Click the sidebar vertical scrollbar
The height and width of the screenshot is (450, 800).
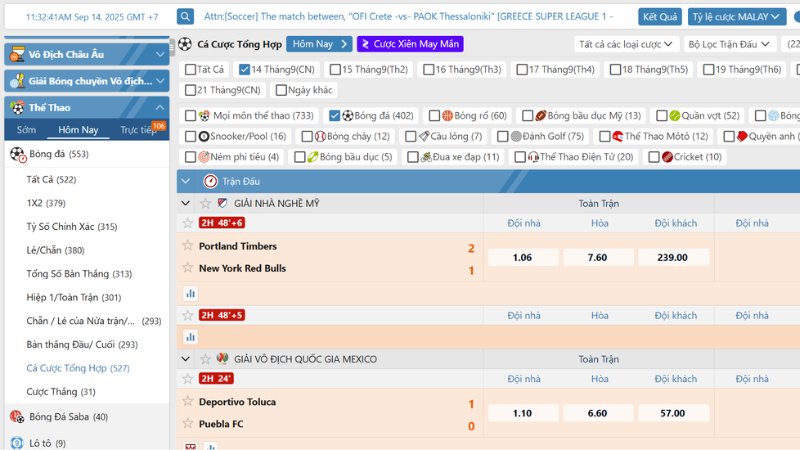pos(172,48)
